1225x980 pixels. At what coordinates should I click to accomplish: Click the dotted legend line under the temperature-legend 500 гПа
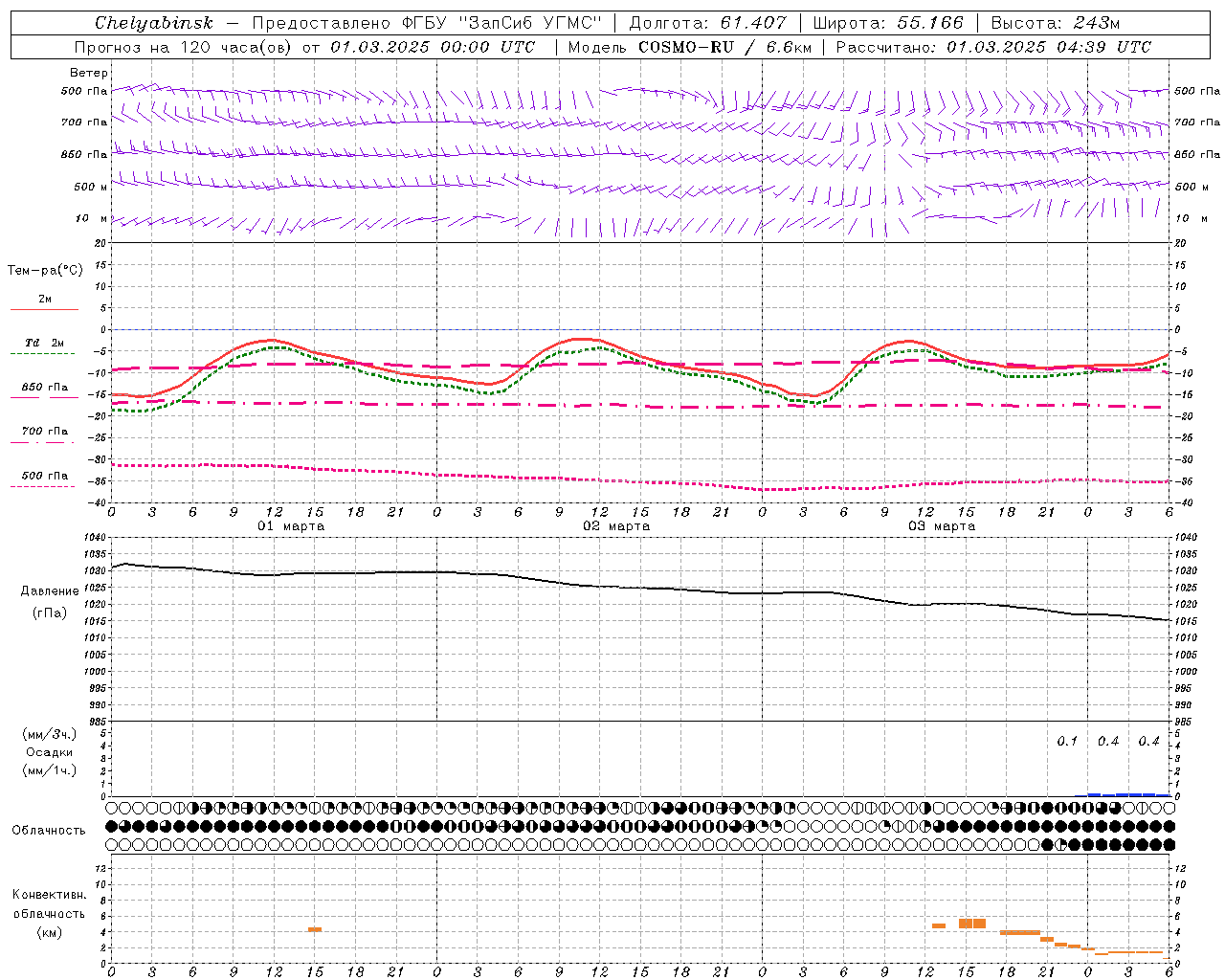42,486
